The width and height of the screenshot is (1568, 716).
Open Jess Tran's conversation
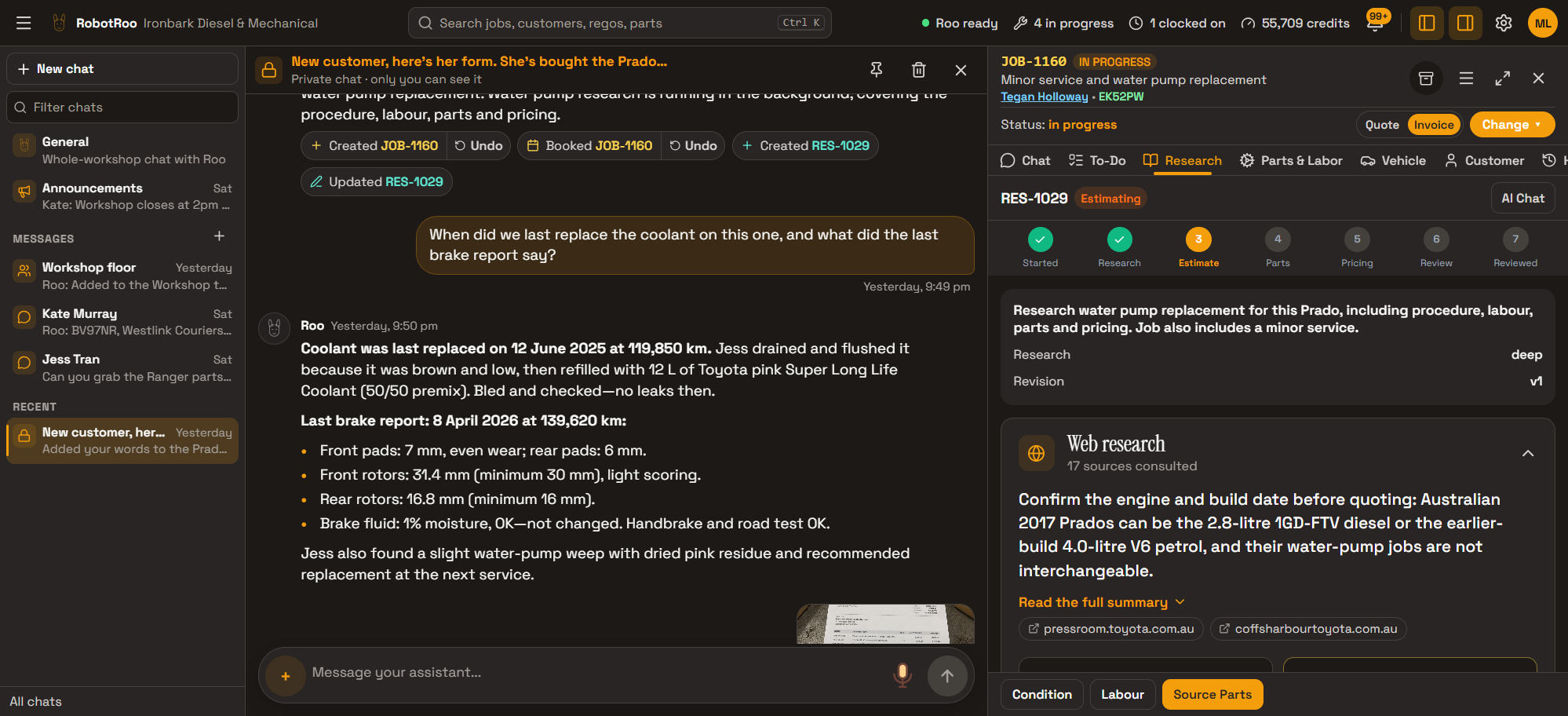point(122,367)
